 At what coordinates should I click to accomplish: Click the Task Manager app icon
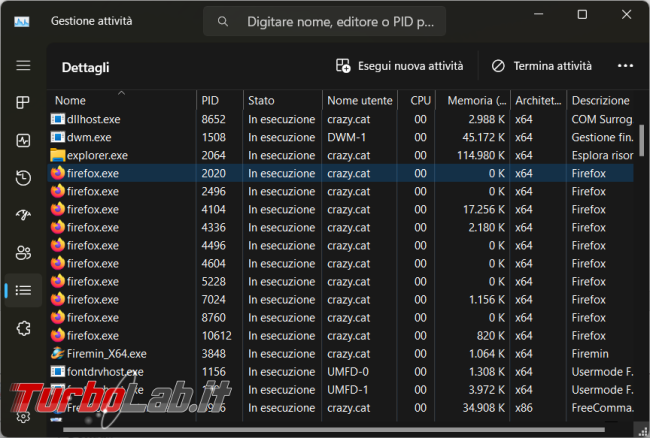click(22, 22)
